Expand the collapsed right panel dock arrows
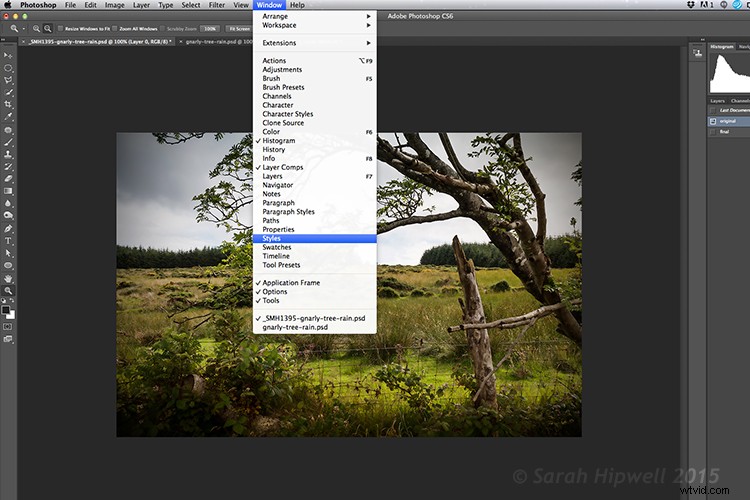750x500 pixels. [702, 40]
